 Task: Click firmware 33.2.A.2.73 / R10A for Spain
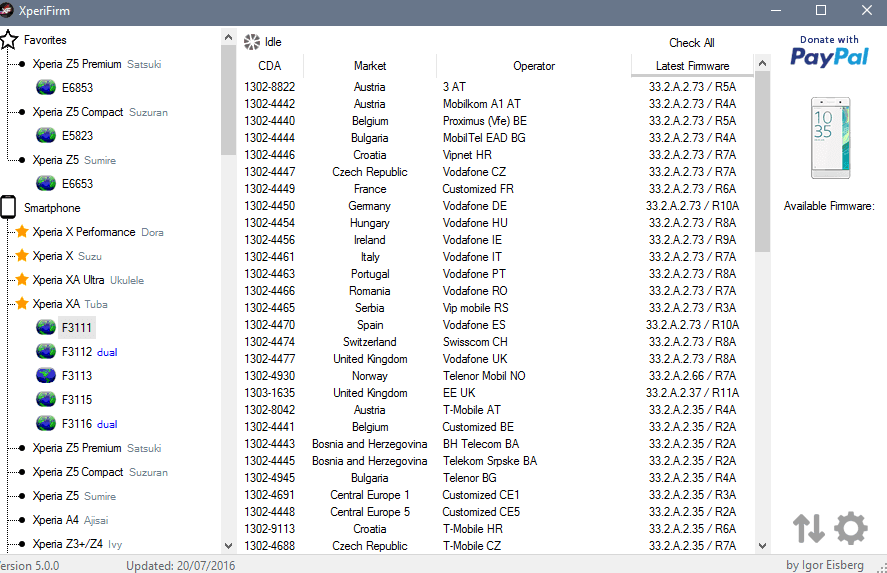[x=692, y=325]
